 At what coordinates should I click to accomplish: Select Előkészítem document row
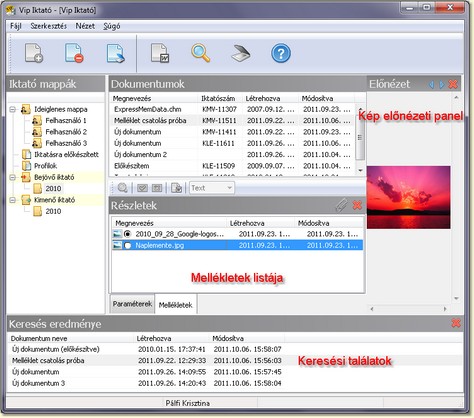[x=232, y=166]
